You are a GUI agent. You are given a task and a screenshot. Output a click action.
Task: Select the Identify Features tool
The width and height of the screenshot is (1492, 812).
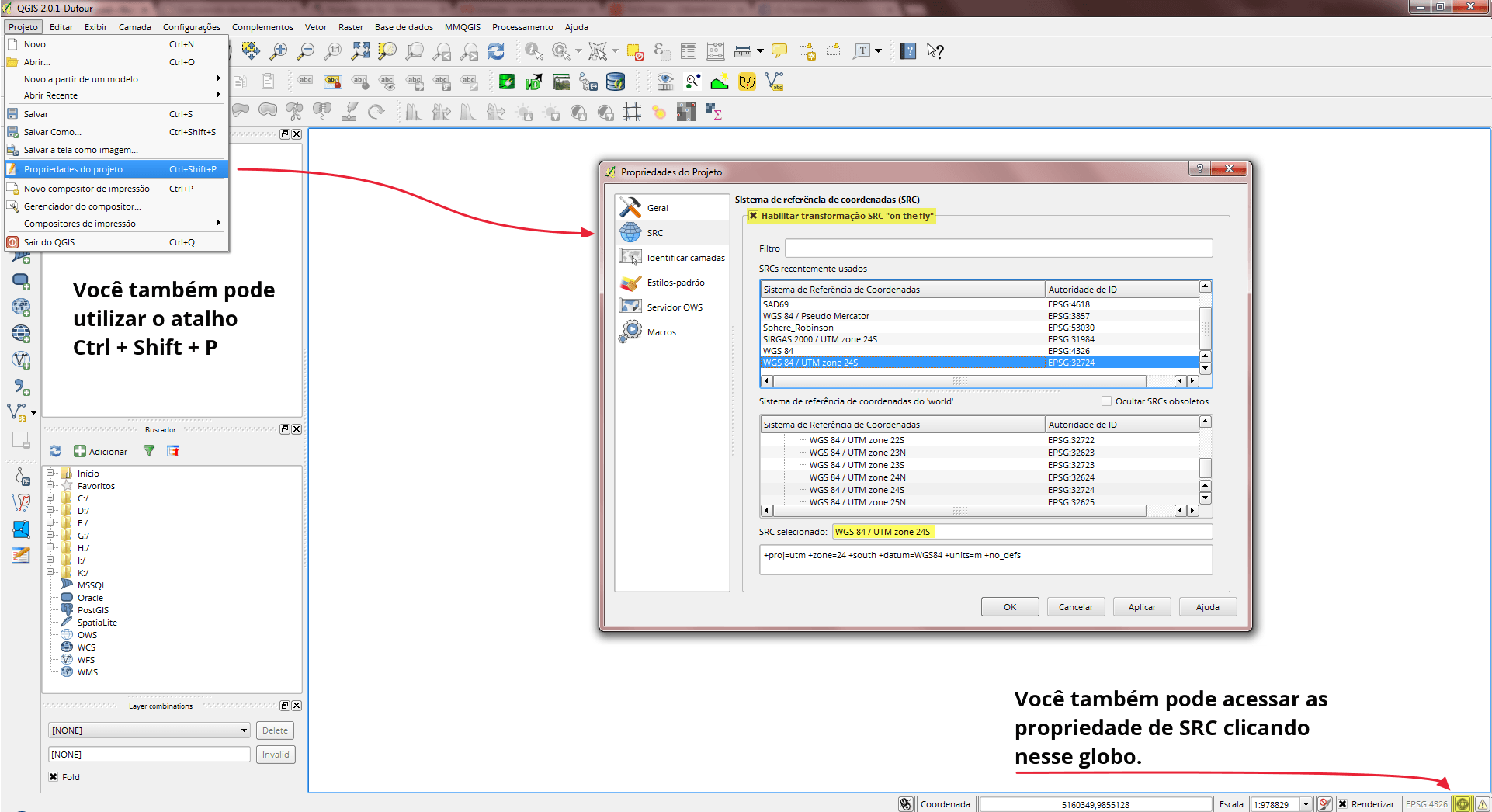pyautogui.click(x=533, y=50)
